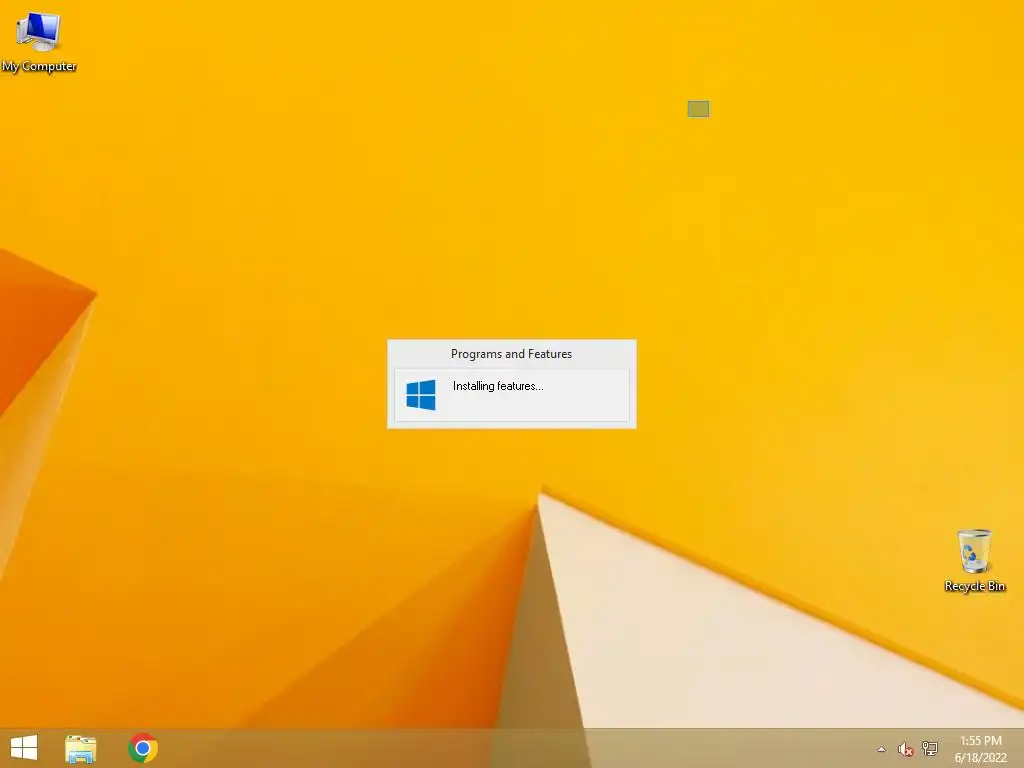Show hidden icons in system tray
1024x768 pixels.
pos(881,749)
